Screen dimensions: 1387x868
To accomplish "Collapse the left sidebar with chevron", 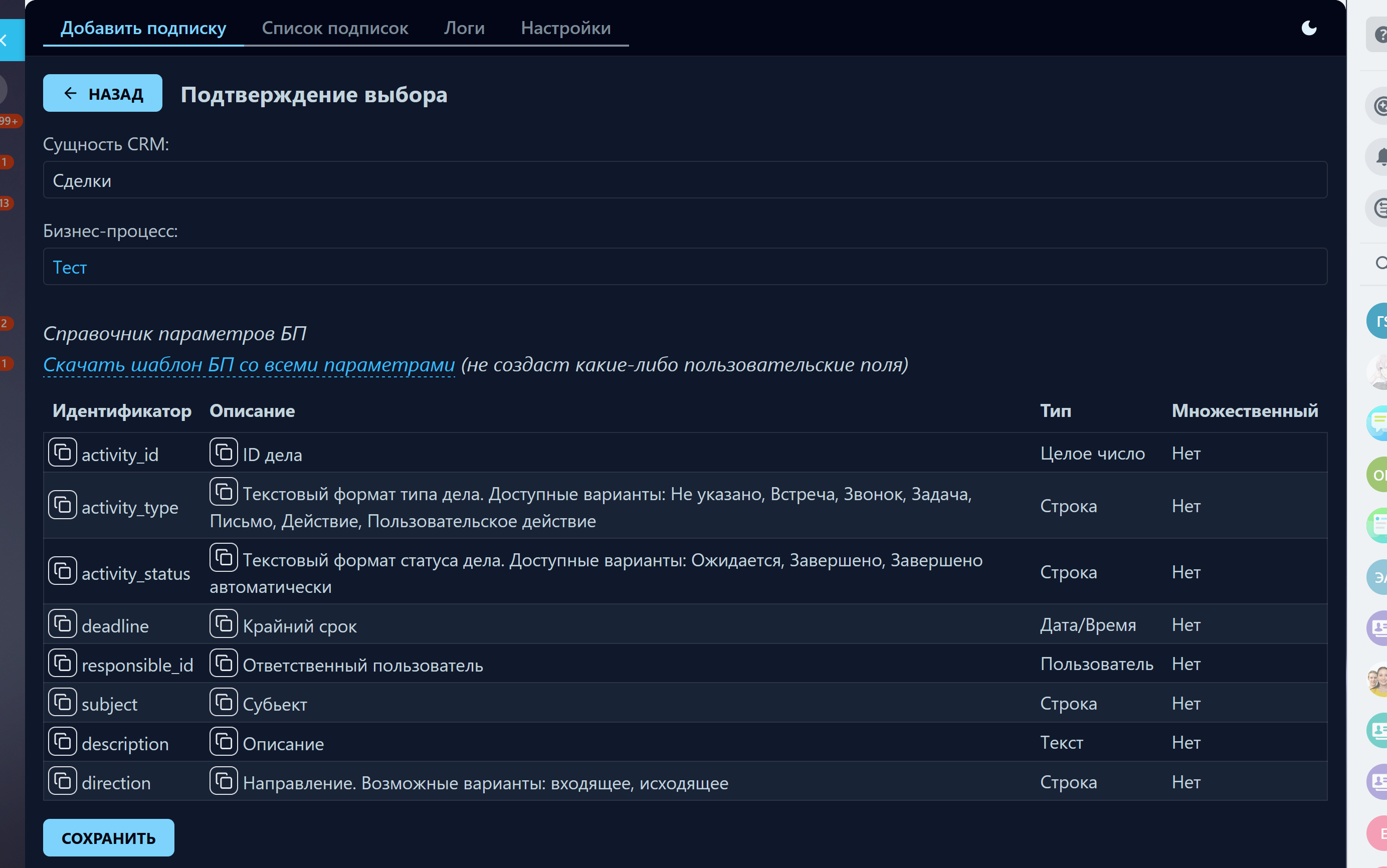I will click(5, 40).
